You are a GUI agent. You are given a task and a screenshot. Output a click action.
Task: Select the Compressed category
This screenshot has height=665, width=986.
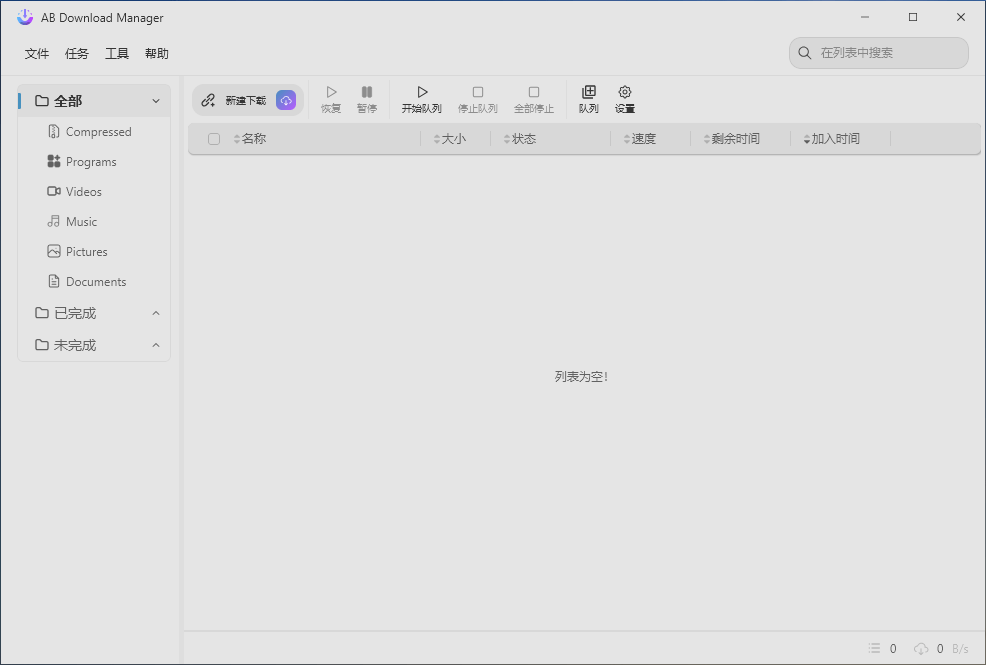[x=98, y=132]
